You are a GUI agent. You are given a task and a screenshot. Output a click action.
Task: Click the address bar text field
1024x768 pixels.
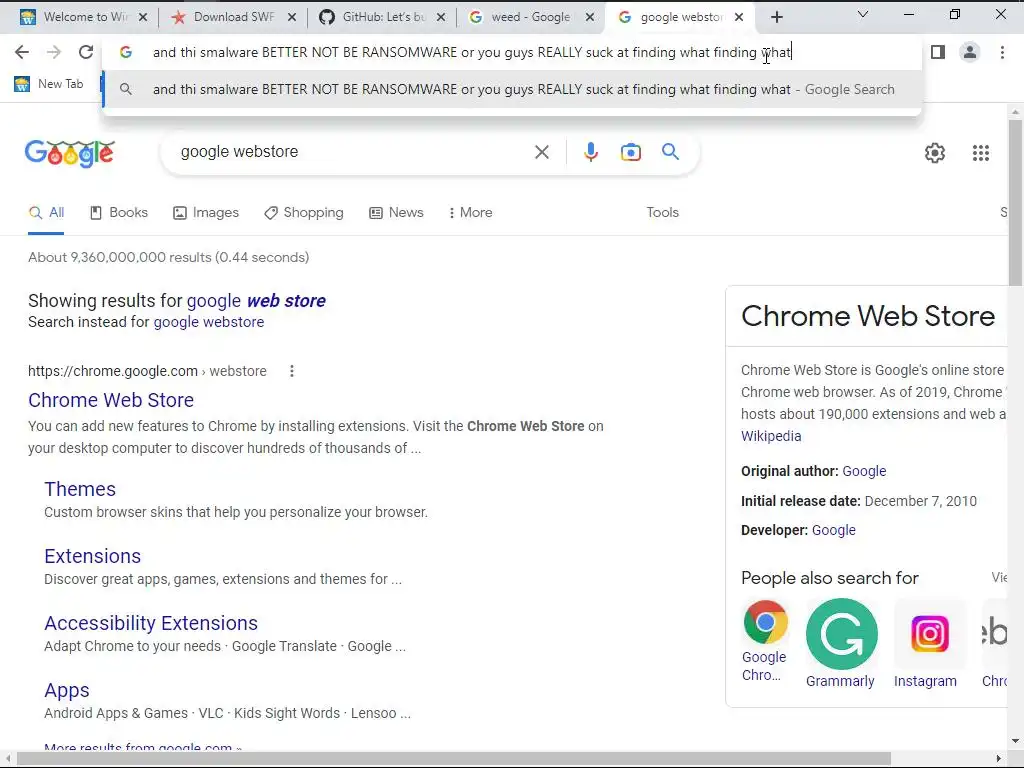pyautogui.click(x=512, y=52)
